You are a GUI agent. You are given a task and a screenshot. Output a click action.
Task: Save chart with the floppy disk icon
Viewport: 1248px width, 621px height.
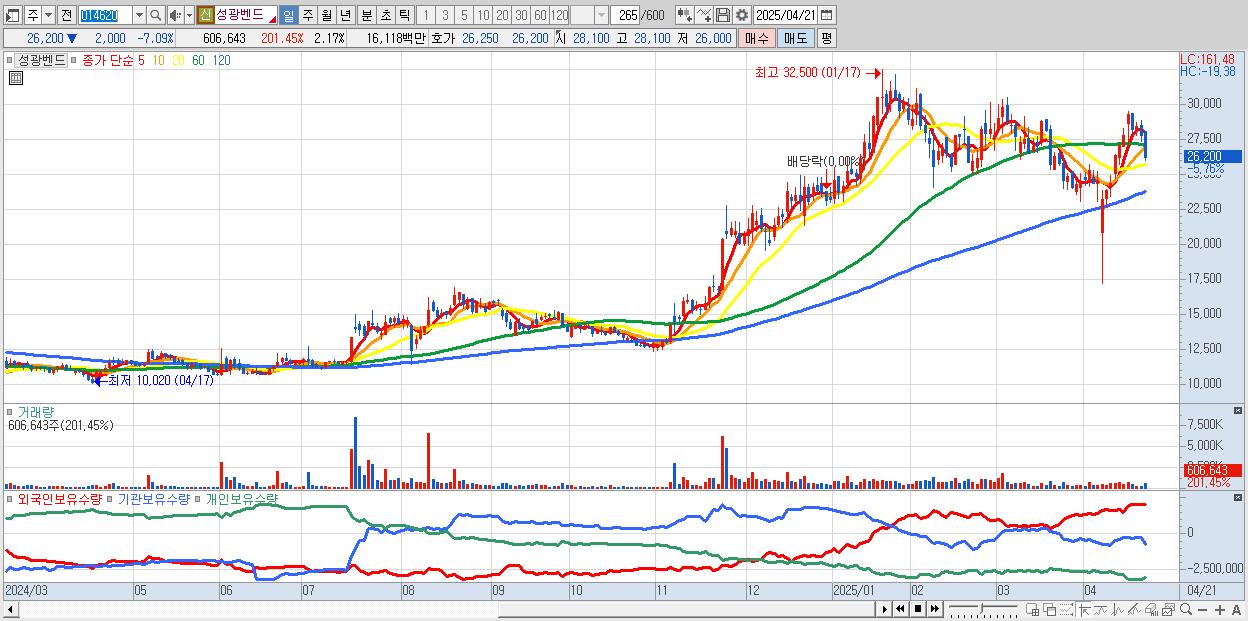723,15
